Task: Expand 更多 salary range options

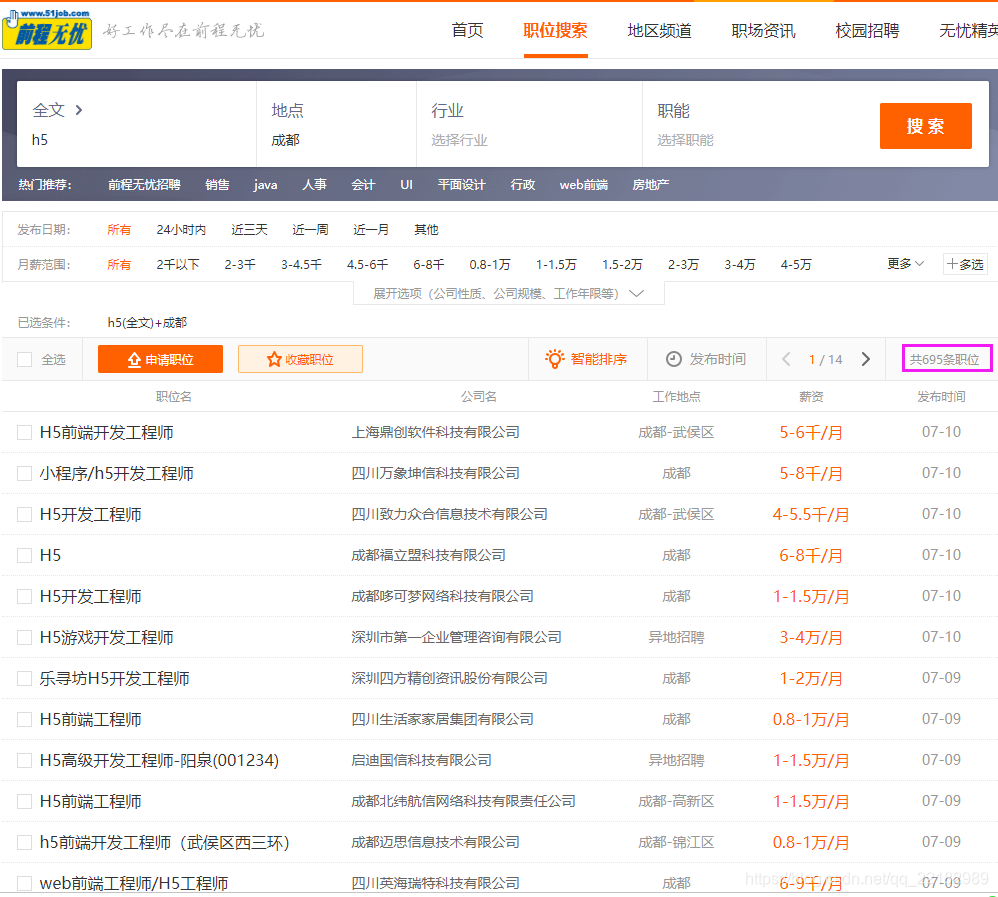Action: [905, 264]
